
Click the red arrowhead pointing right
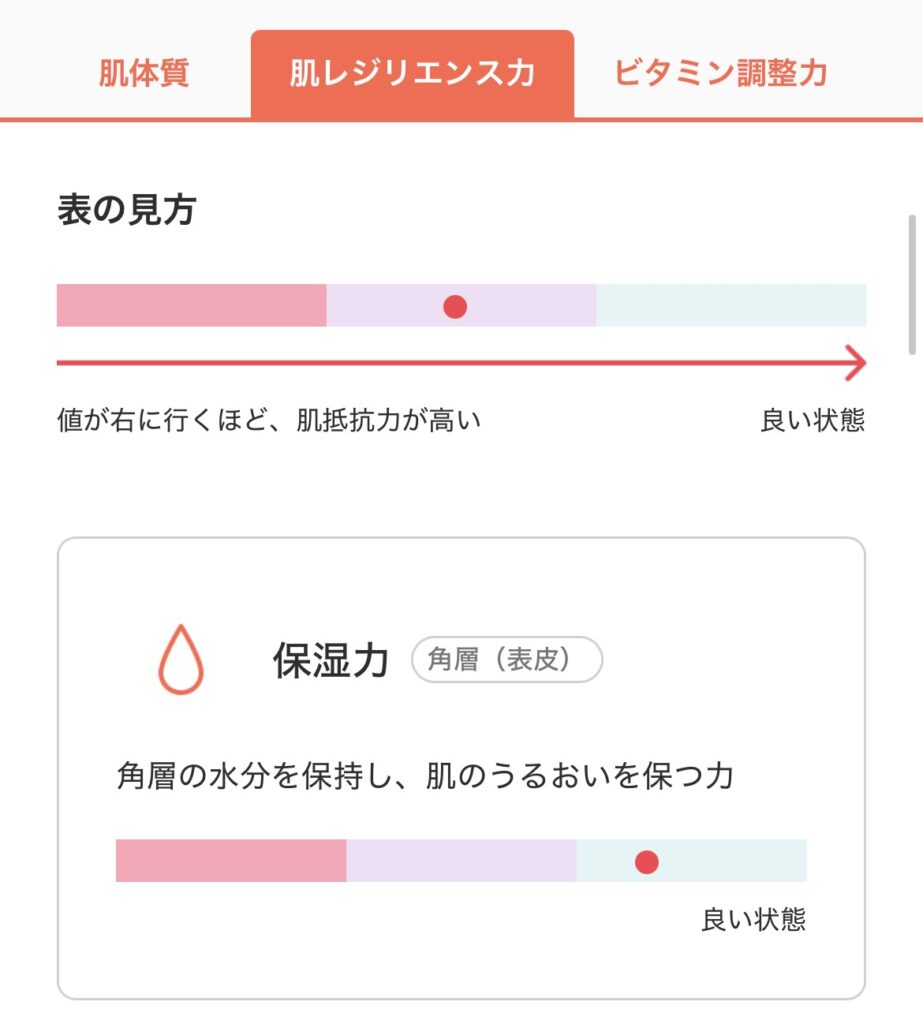coord(854,363)
